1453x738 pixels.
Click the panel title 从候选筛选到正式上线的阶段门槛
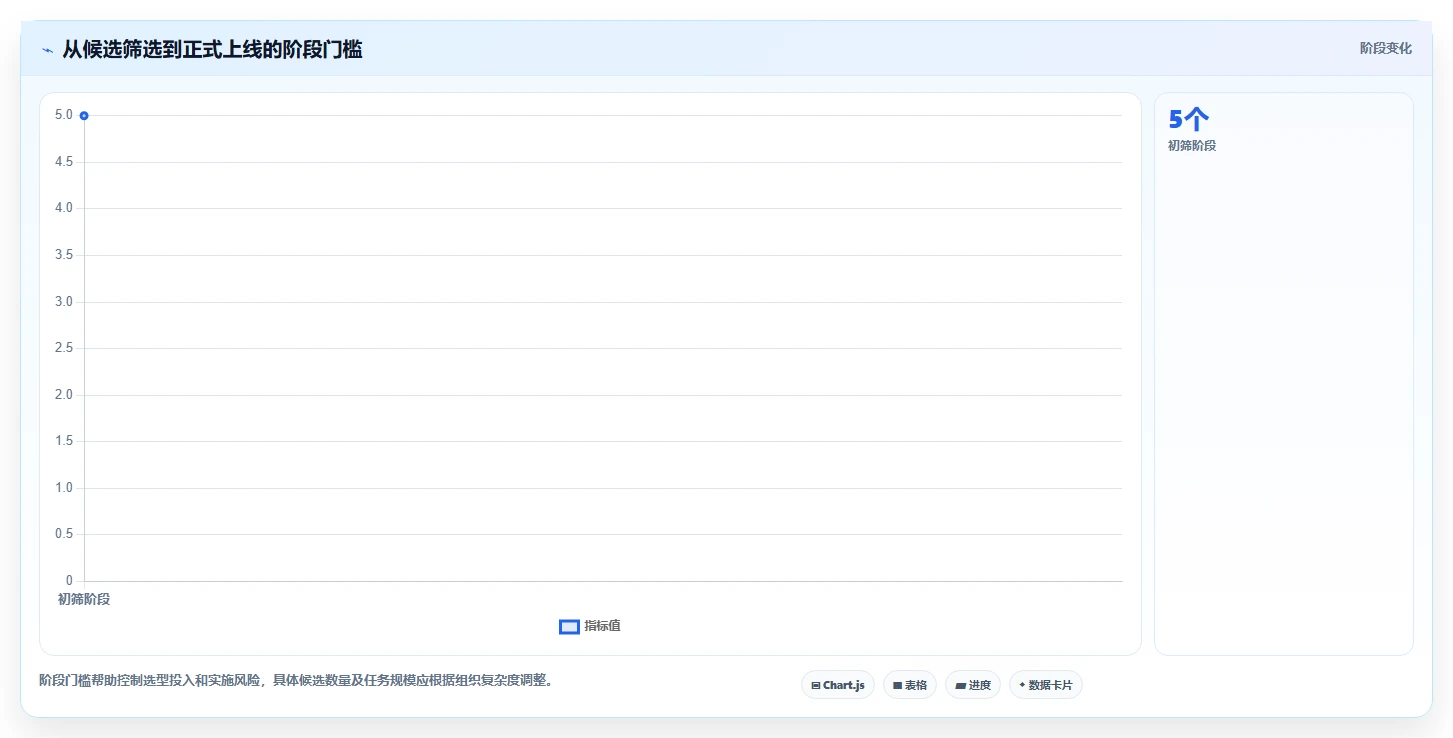212,49
